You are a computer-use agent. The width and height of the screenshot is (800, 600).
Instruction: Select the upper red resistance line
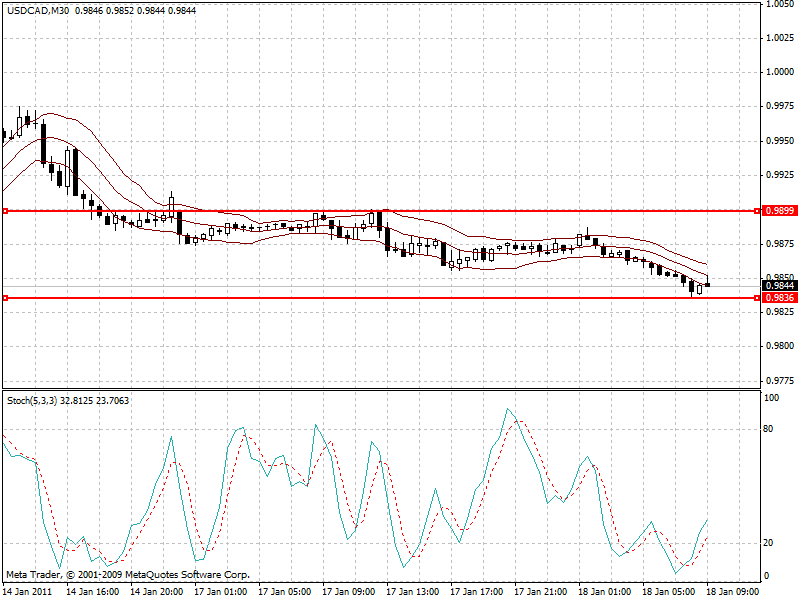coord(400,210)
